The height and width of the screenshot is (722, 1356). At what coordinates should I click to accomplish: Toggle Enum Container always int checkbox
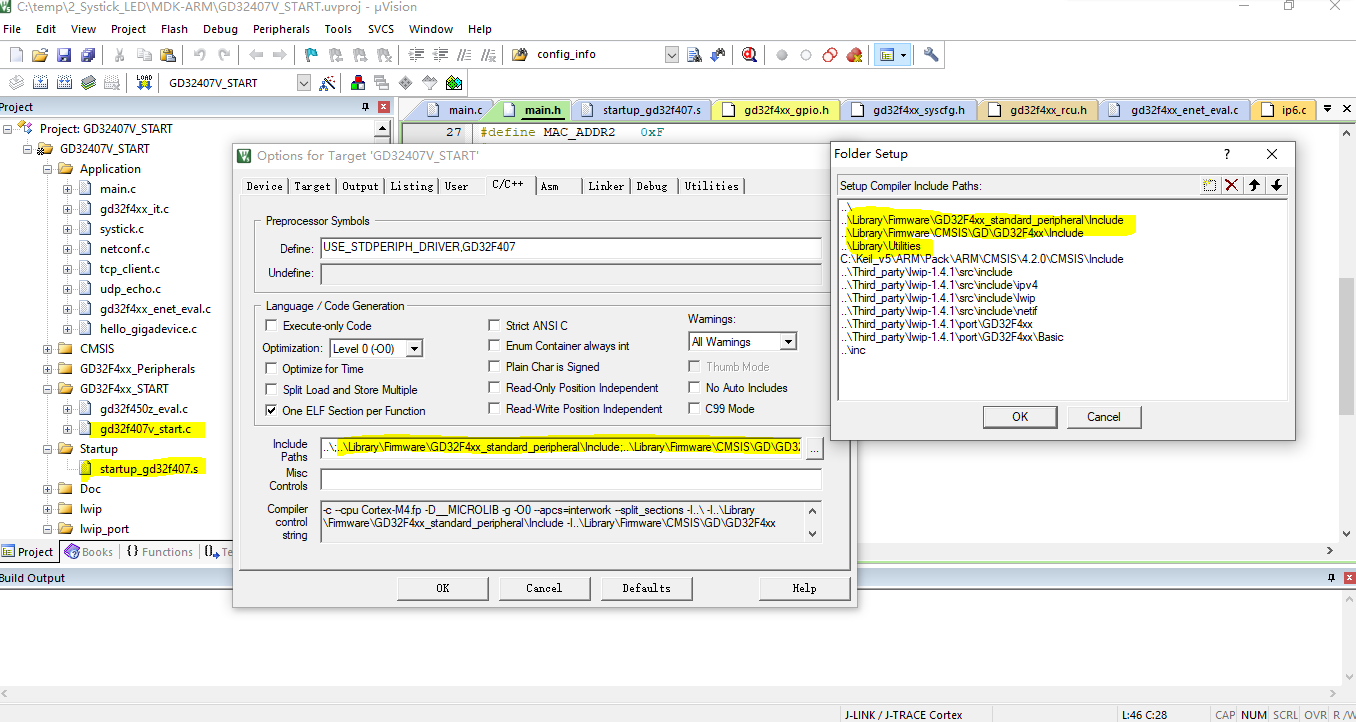pyautogui.click(x=494, y=346)
